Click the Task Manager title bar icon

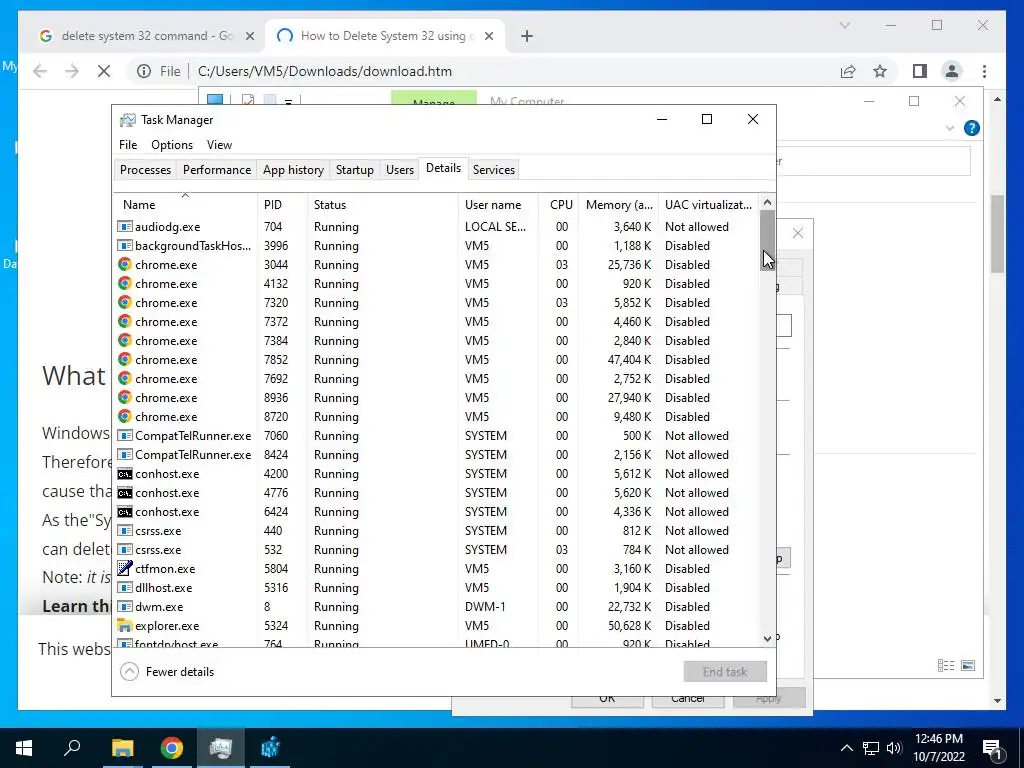[x=127, y=120]
